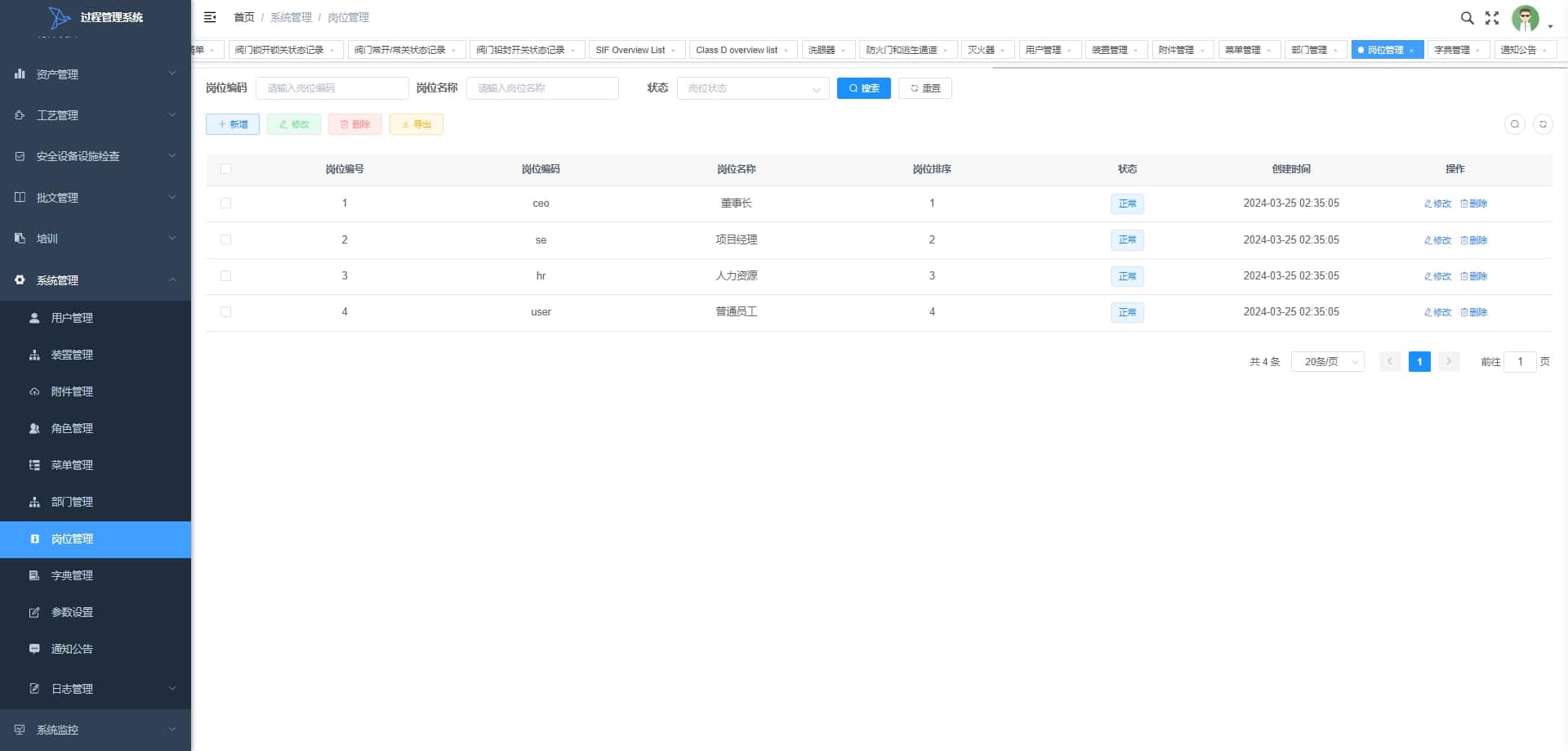Click the red 删除 toolbar button

[x=355, y=124]
